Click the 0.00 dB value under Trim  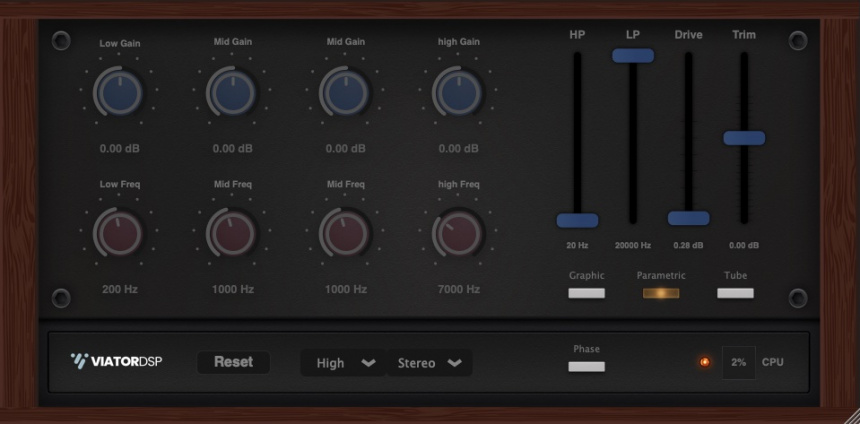pyautogui.click(x=744, y=246)
